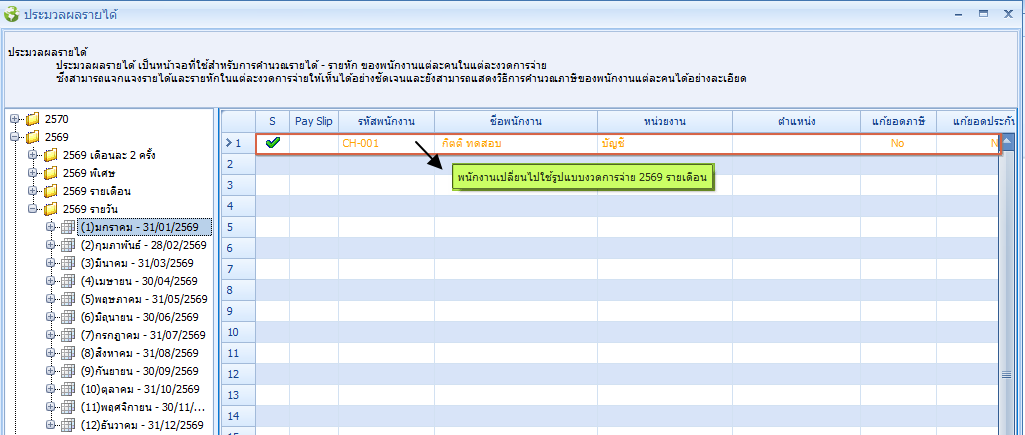Click the grid scrollbar up arrow
Screen dimensions: 1025x435
coord(1008,142)
